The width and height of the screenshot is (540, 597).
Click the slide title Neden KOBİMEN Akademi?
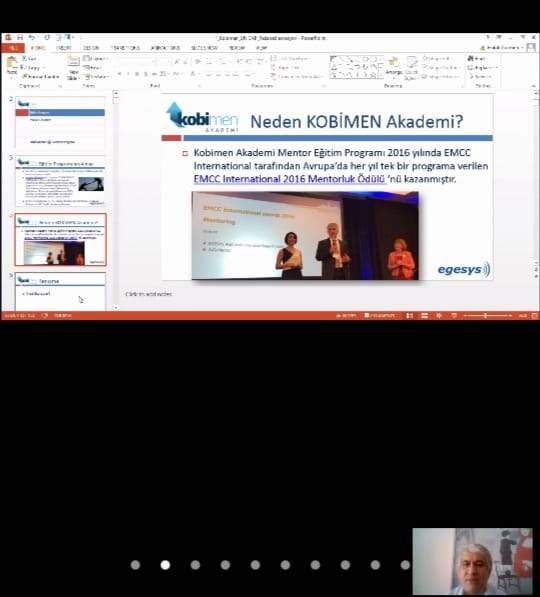pos(356,121)
